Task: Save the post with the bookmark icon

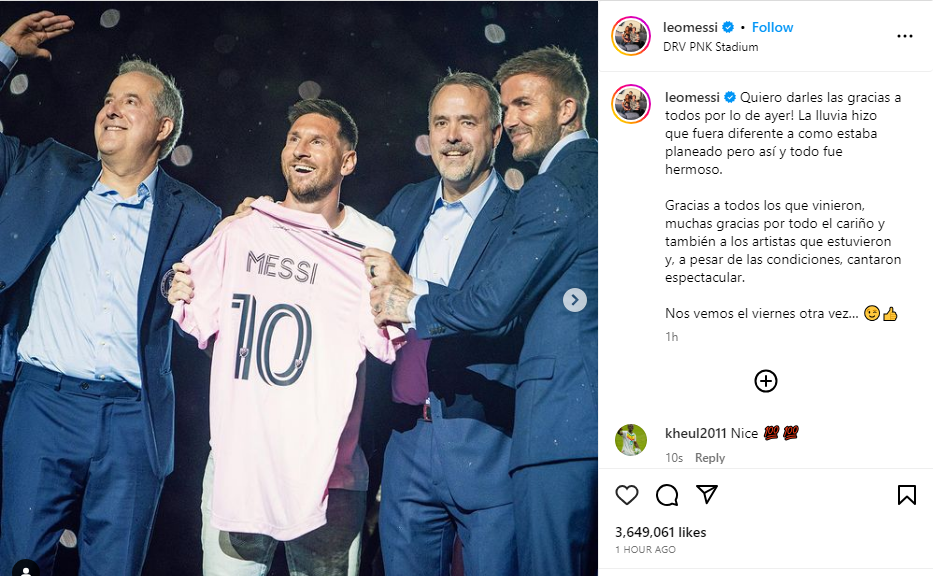Action: [x=906, y=495]
